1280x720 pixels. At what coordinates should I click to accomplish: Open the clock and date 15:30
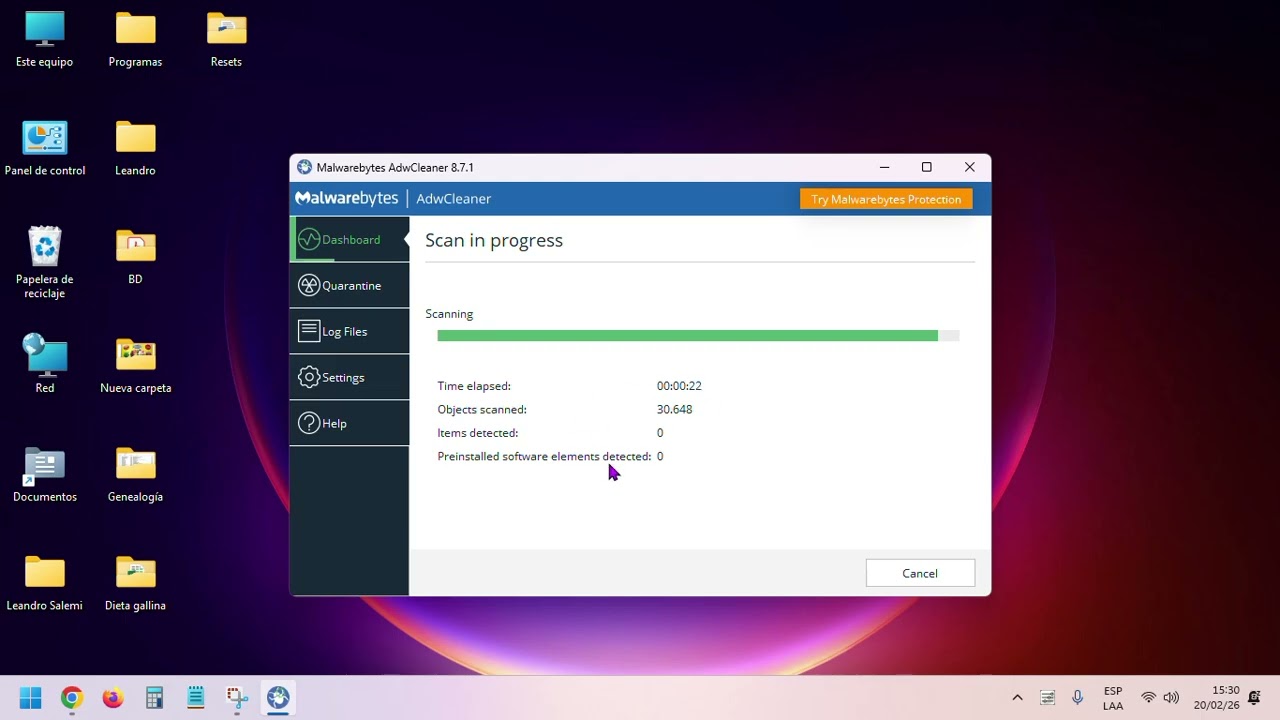(1216, 698)
